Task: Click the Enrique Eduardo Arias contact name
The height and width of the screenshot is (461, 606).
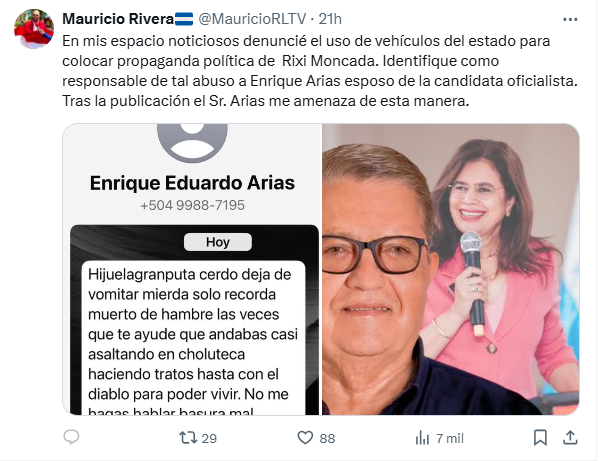Action: click(x=192, y=183)
